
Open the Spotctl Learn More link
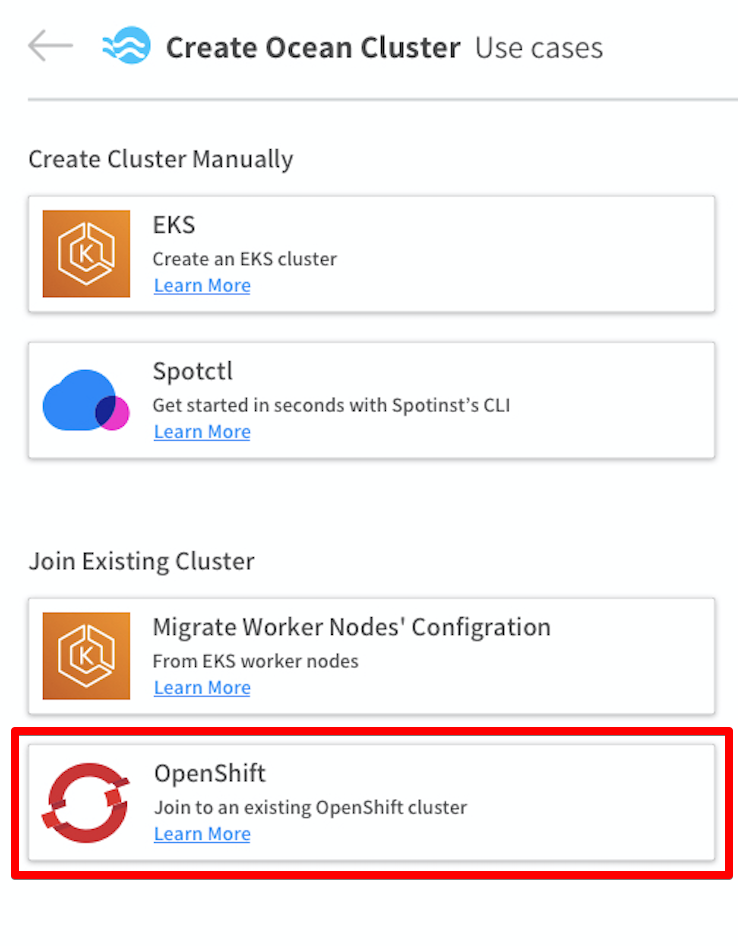click(x=202, y=432)
